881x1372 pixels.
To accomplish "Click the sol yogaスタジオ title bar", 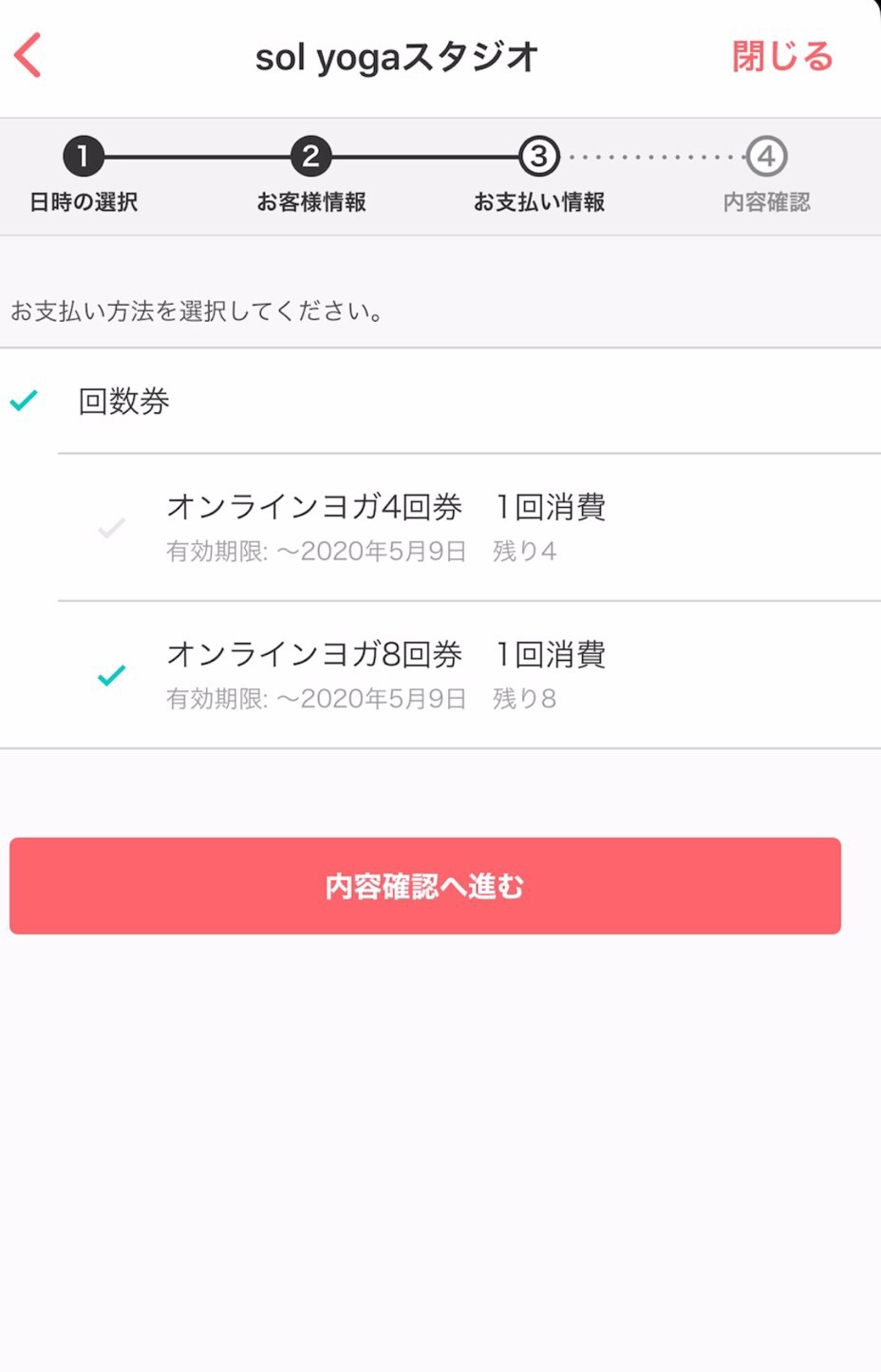I will 396,57.
